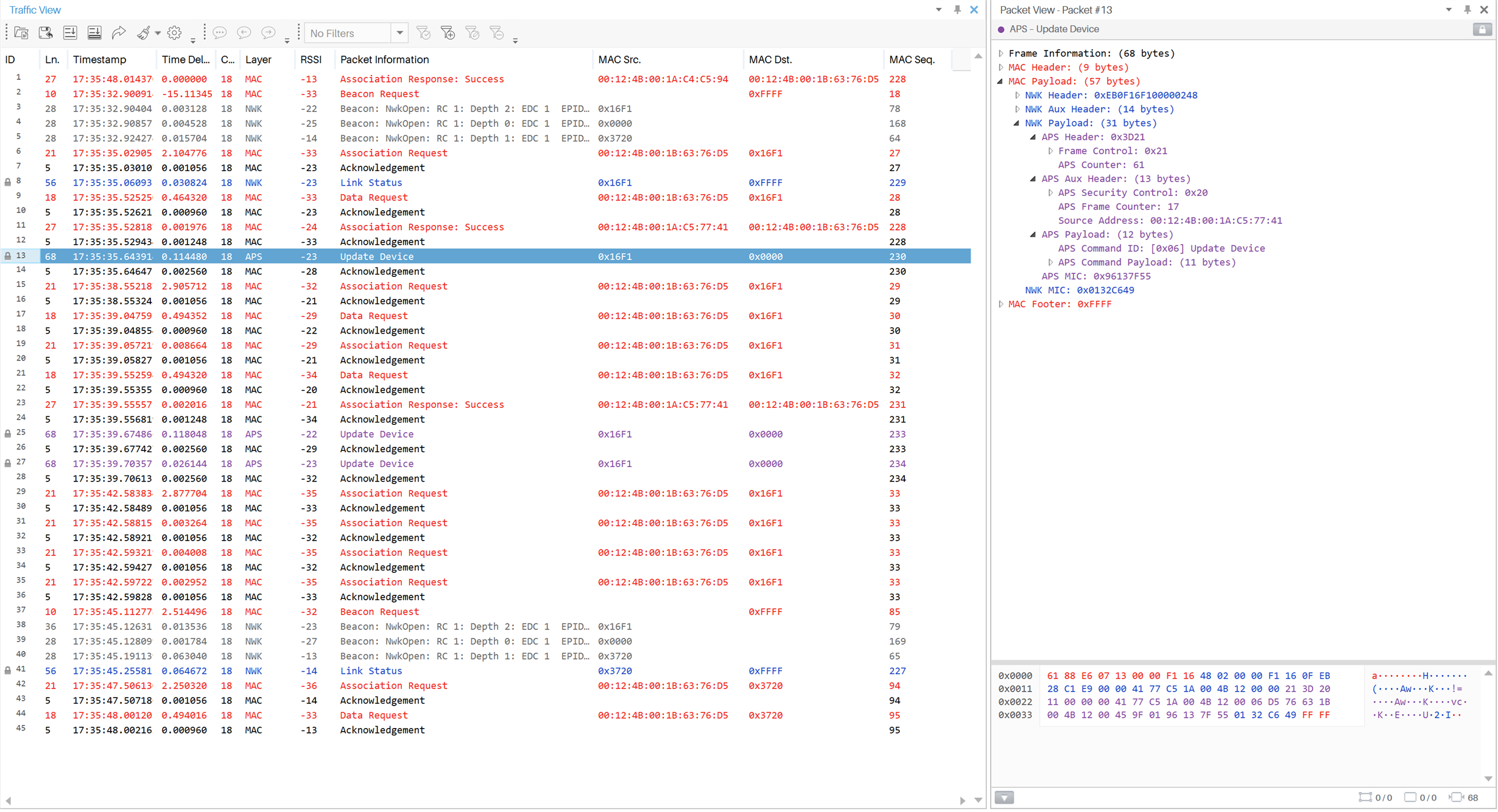Viewport: 1498px width, 812px height.
Task: Click the No Filters combo box field
Action: tap(348, 33)
